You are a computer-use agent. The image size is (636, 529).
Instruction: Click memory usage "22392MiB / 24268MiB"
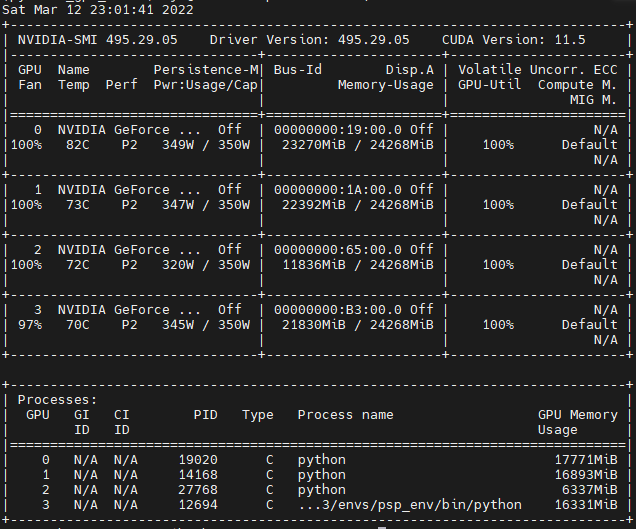click(358, 205)
